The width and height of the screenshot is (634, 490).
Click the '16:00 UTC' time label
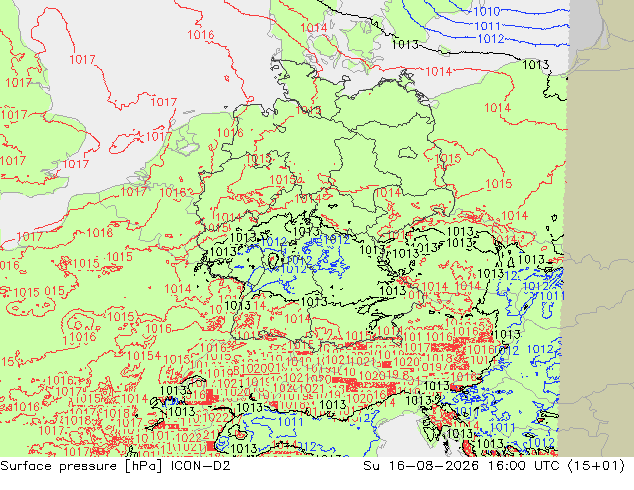coord(523,466)
